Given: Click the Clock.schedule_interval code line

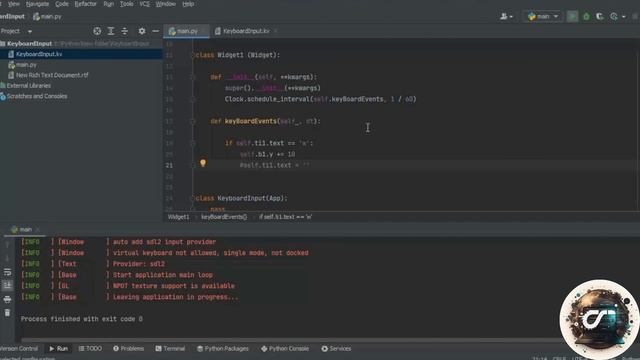Looking at the screenshot, I should coord(320,99).
